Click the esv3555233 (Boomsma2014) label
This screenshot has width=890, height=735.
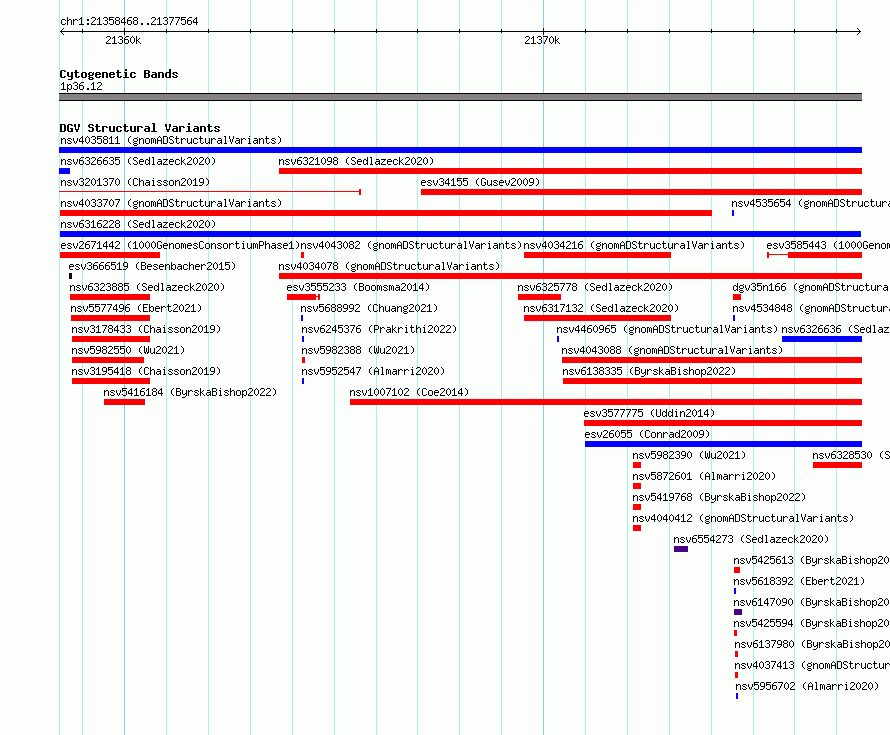click(x=358, y=287)
